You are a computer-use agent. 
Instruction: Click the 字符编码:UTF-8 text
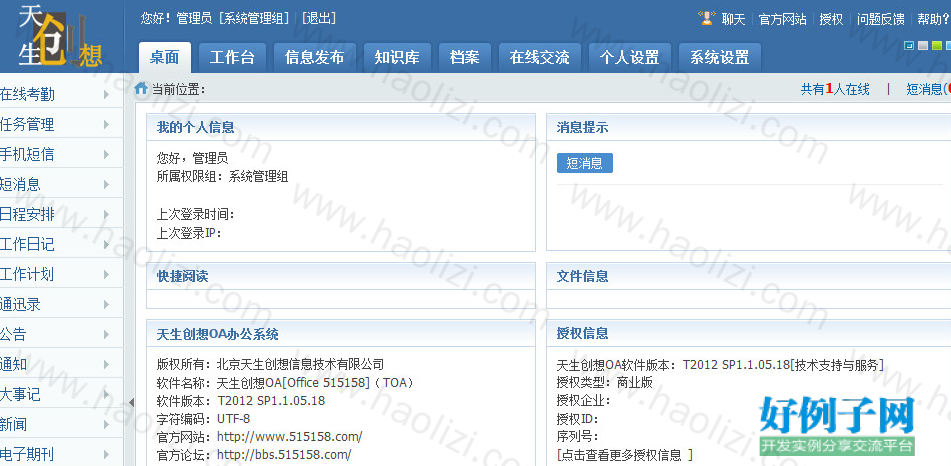(x=203, y=419)
